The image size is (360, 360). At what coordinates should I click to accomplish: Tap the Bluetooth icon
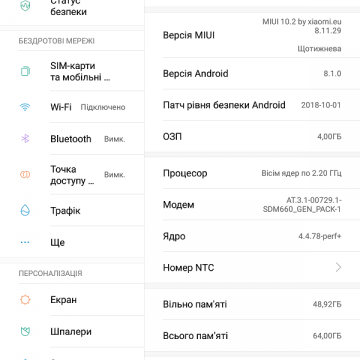coord(25,139)
